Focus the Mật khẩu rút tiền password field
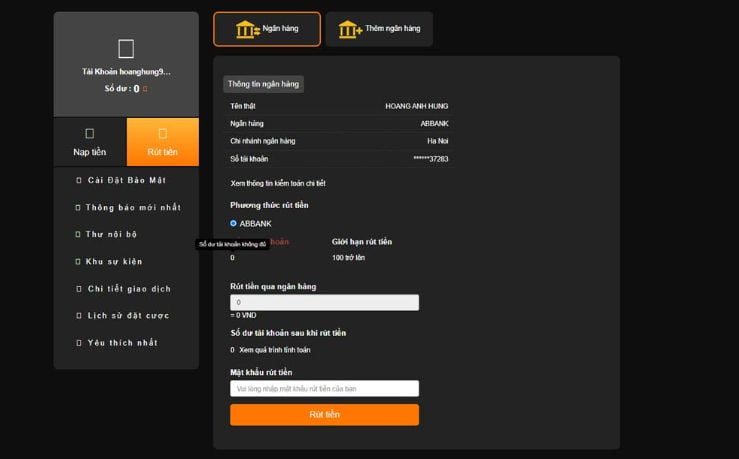 tap(324, 389)
